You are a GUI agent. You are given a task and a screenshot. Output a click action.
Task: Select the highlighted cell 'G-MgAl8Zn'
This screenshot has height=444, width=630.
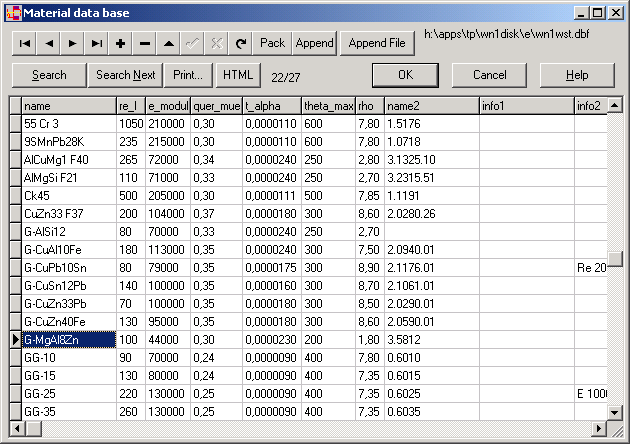click(x=69, y=340)
